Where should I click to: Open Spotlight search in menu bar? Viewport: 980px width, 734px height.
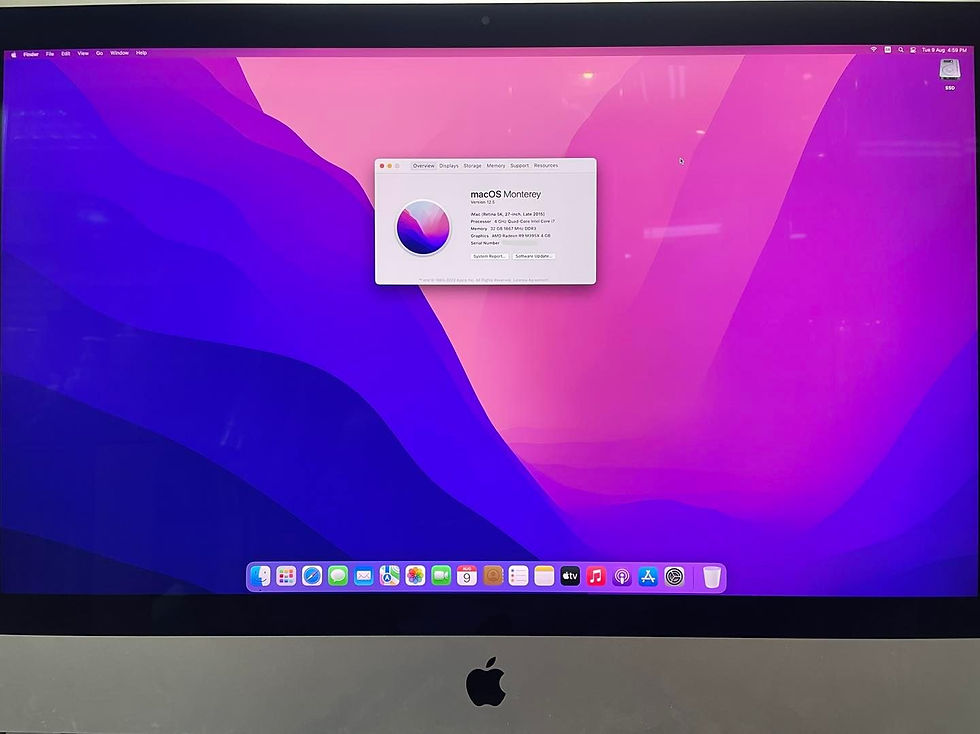coord(901,50)
